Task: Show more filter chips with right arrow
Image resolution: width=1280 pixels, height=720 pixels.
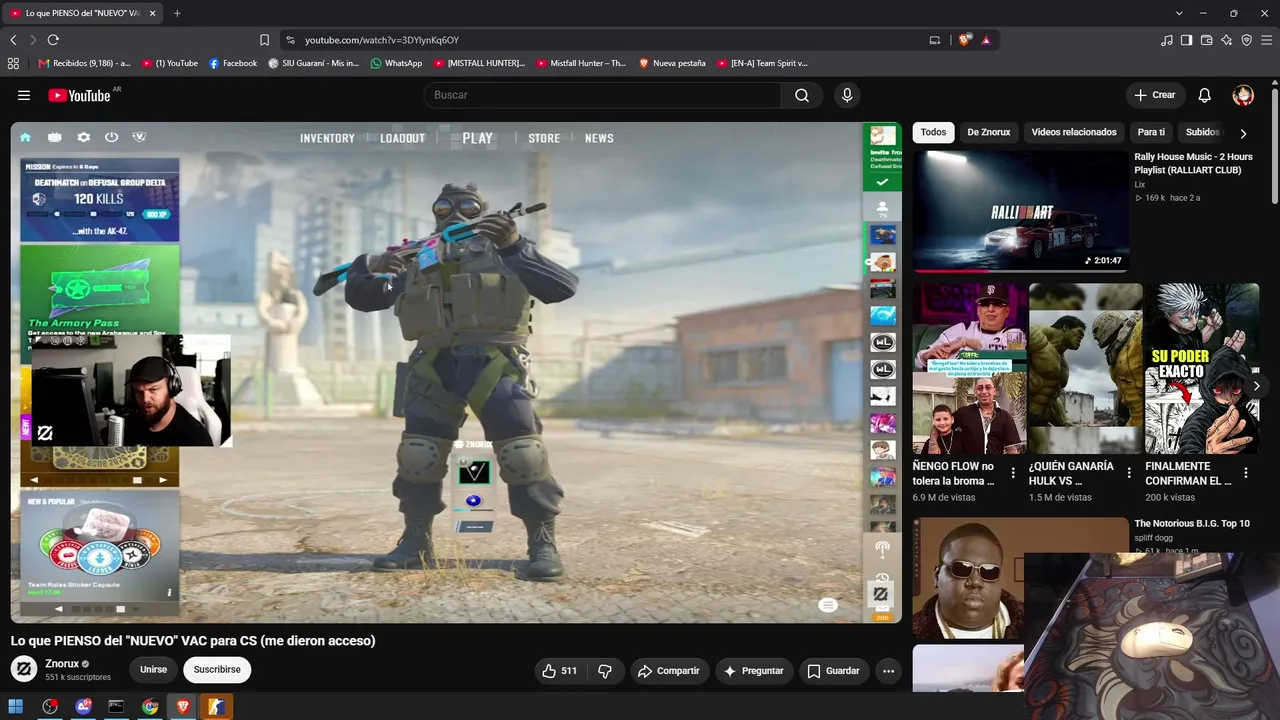Action: click(x=1243, y=133)
